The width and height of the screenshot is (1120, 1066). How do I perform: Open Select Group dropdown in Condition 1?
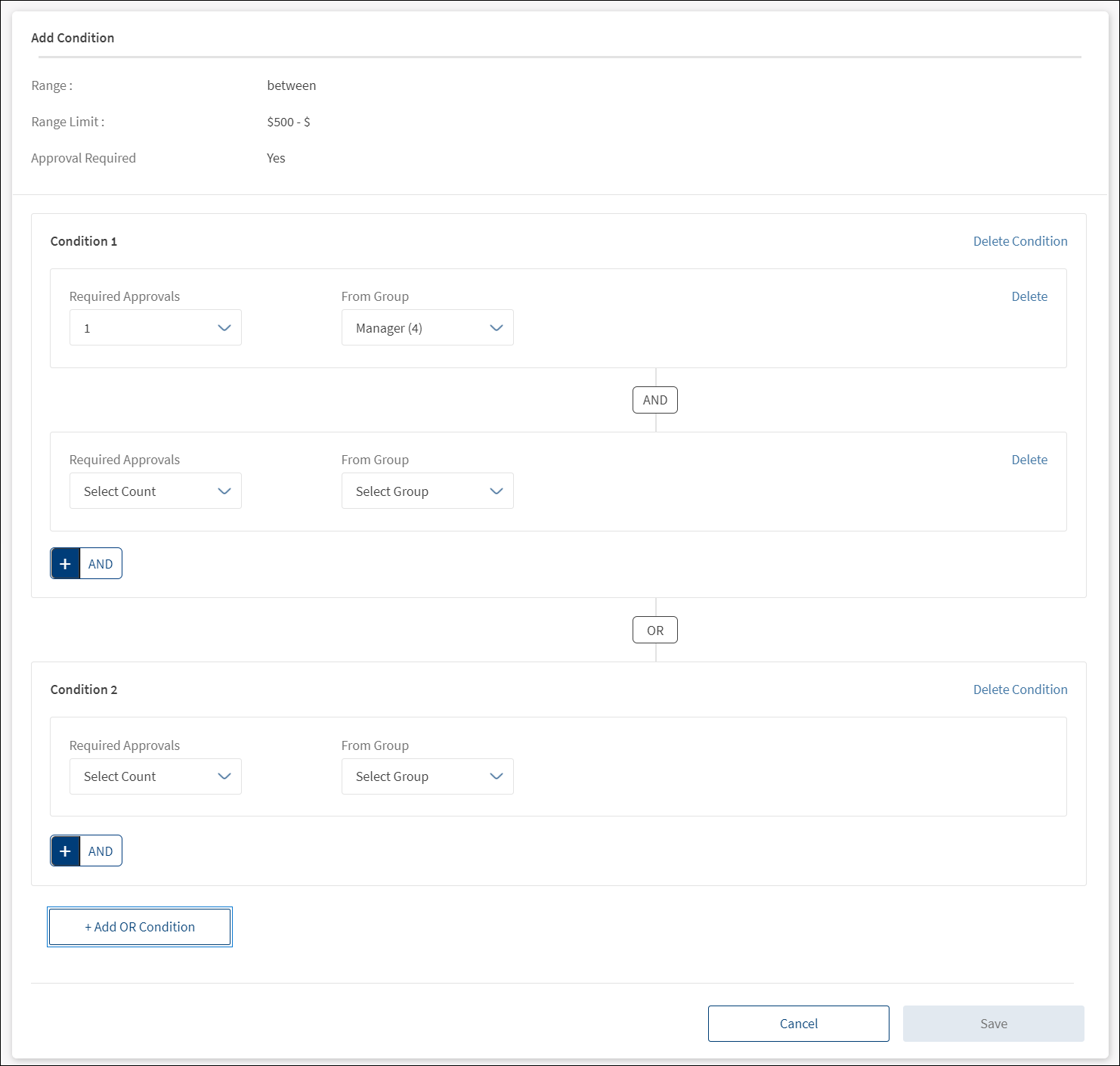(x=427, y=491)
